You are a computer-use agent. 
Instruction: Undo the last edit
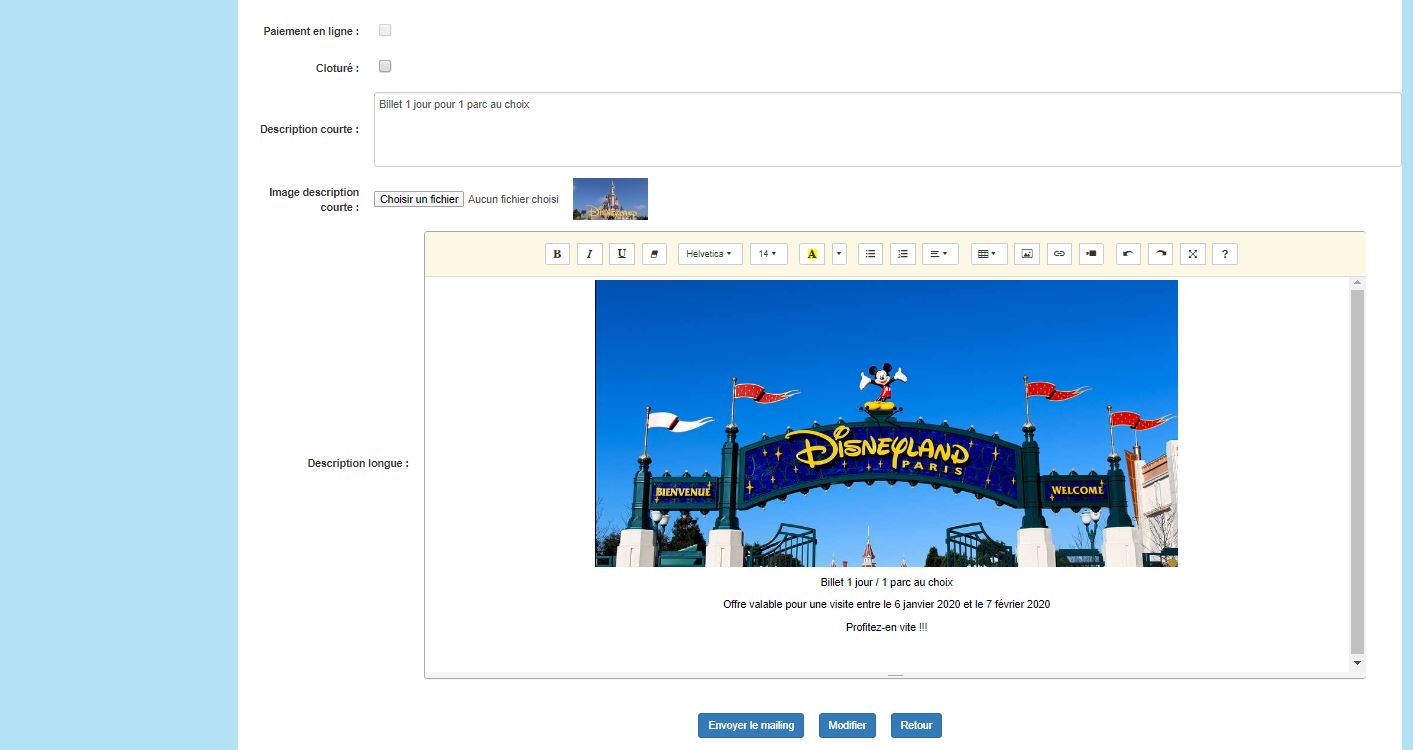tap(1128, 254)
